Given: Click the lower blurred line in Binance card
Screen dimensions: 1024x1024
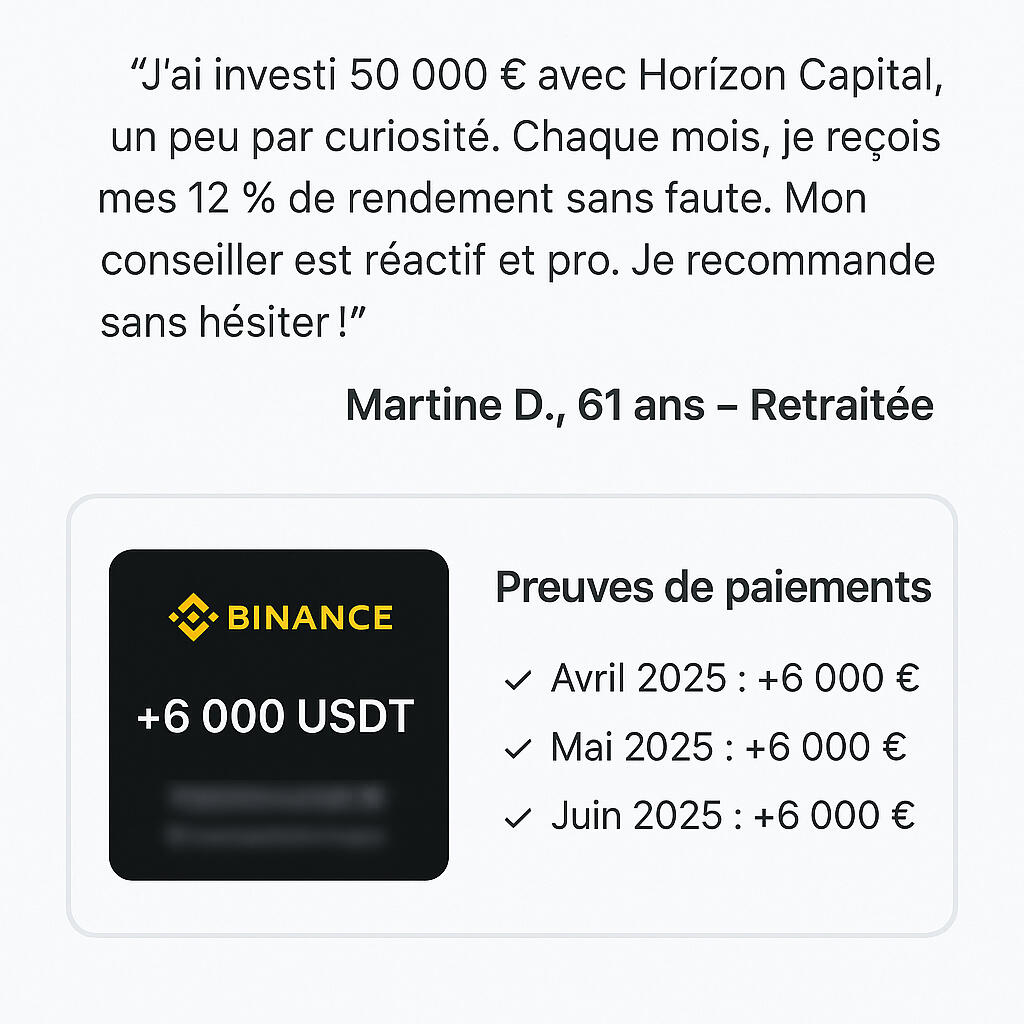Looking at the screenshot, I should (x=275, y=835).
